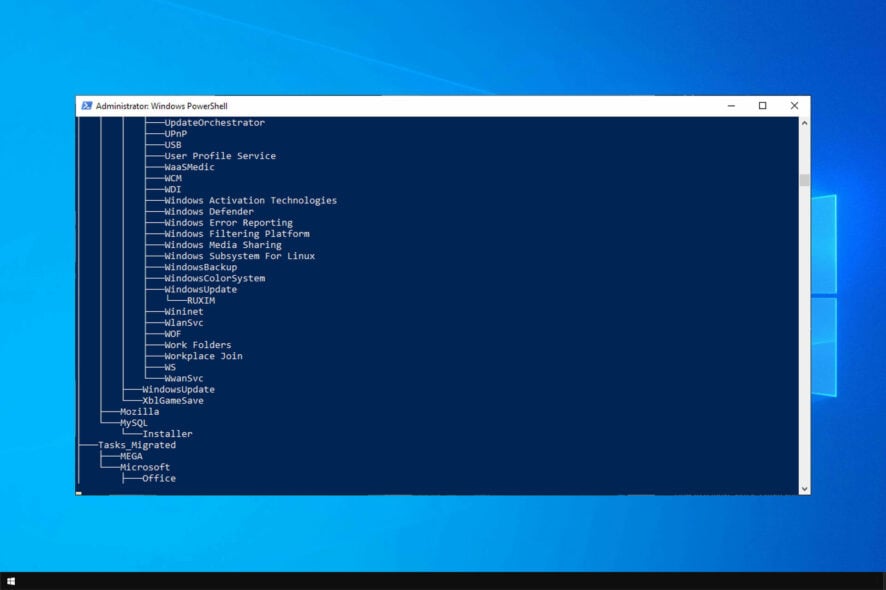The width and height of the screenshot is (886, 590).
Task: Click the PowerShell window title bar text
Action: 162,105
